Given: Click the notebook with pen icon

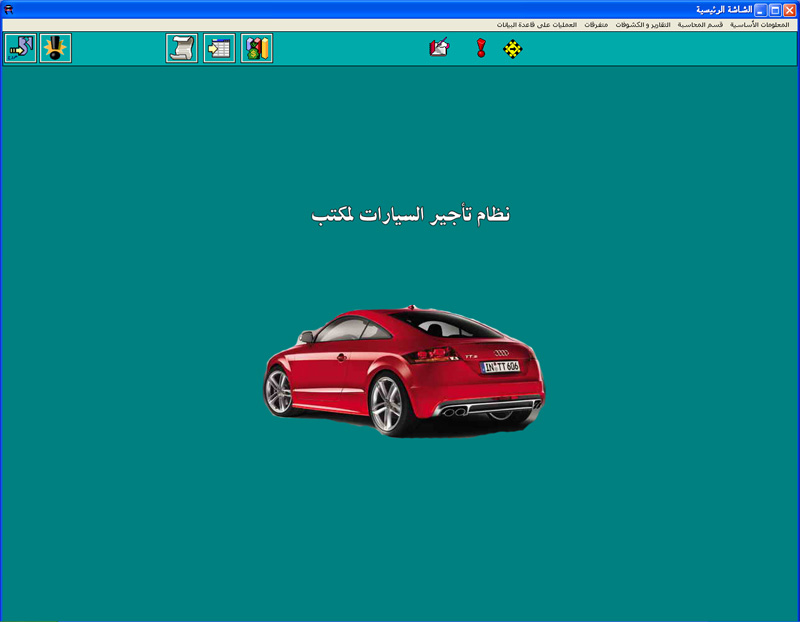Looking at the screenshot, I should click(439, 48).
